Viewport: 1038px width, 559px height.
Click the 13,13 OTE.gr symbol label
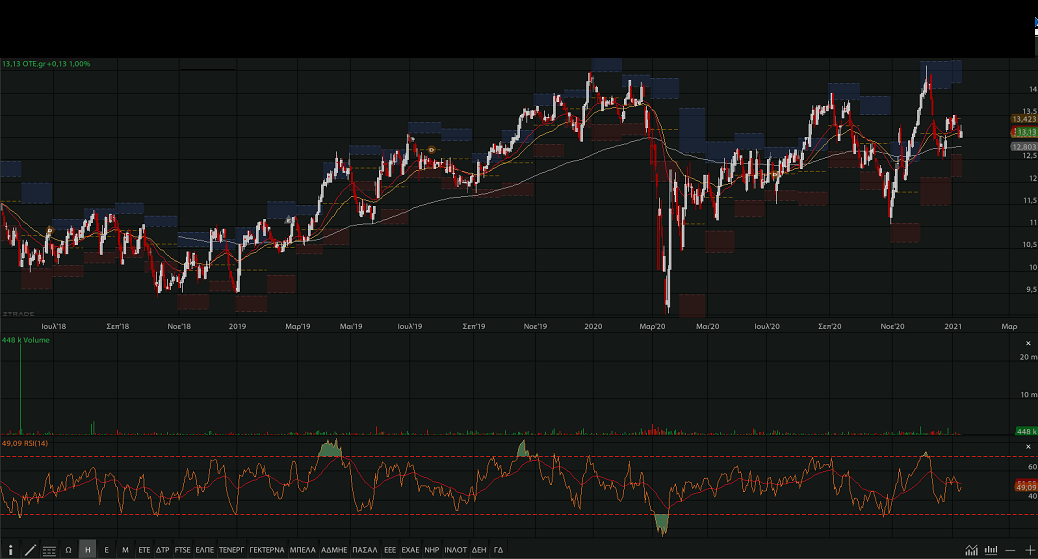pyautogui.click(x=46, y=64)
